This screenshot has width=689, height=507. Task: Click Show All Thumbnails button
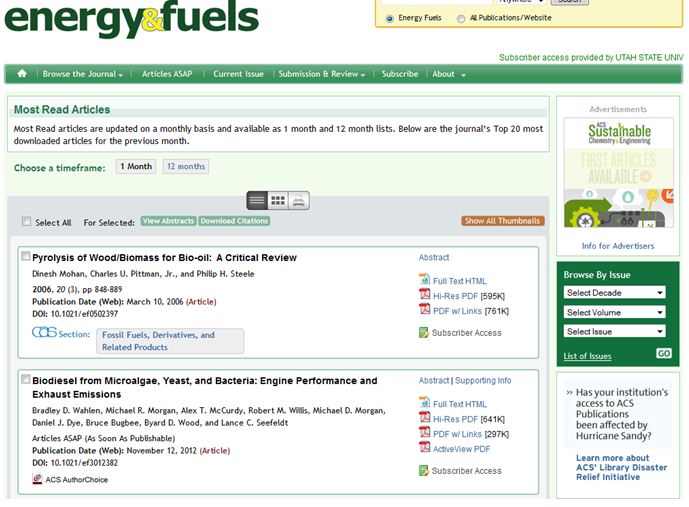pyautogui.click(x=503, y=221)
